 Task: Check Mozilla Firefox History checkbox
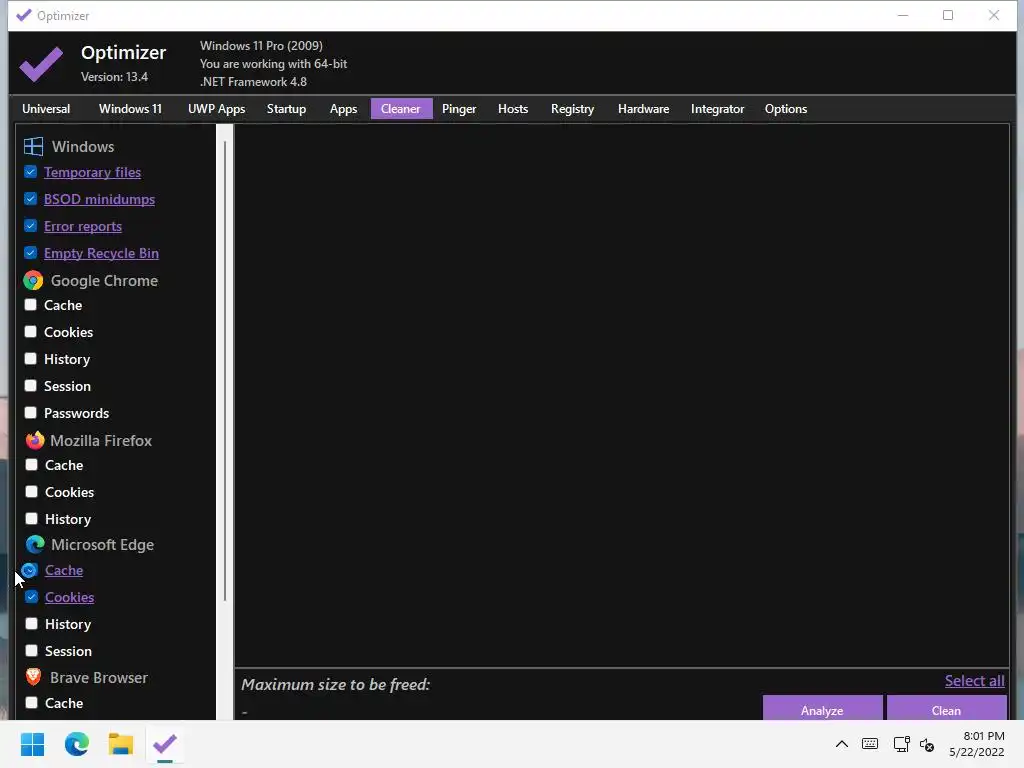click(31, 519)
